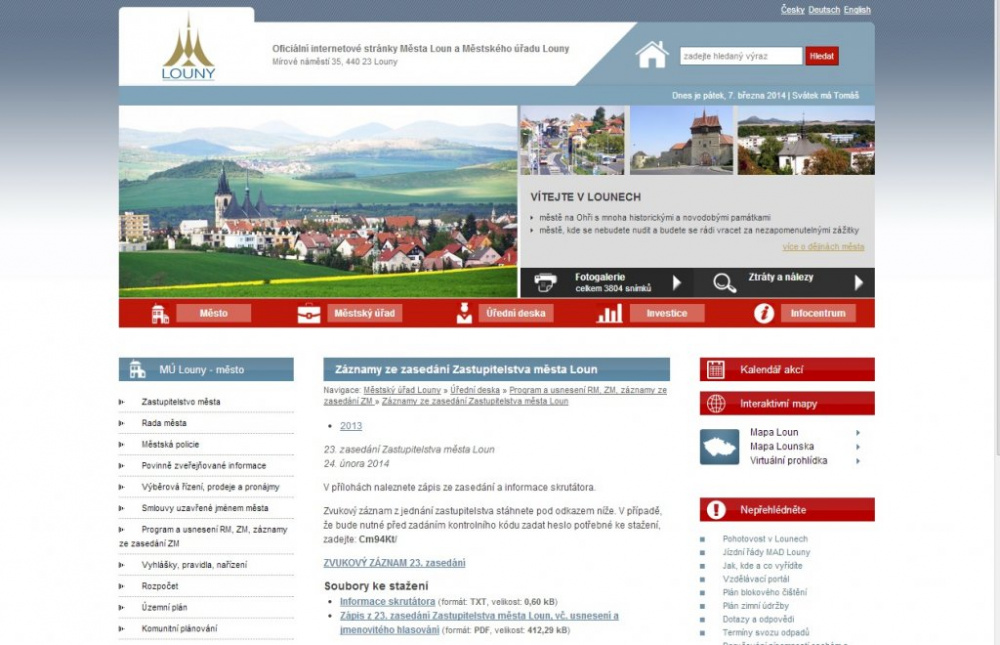This screenshot has width=1000, height=645.
Task: Open the Vzdělávací portál link
Action: (x=756, y=579)
